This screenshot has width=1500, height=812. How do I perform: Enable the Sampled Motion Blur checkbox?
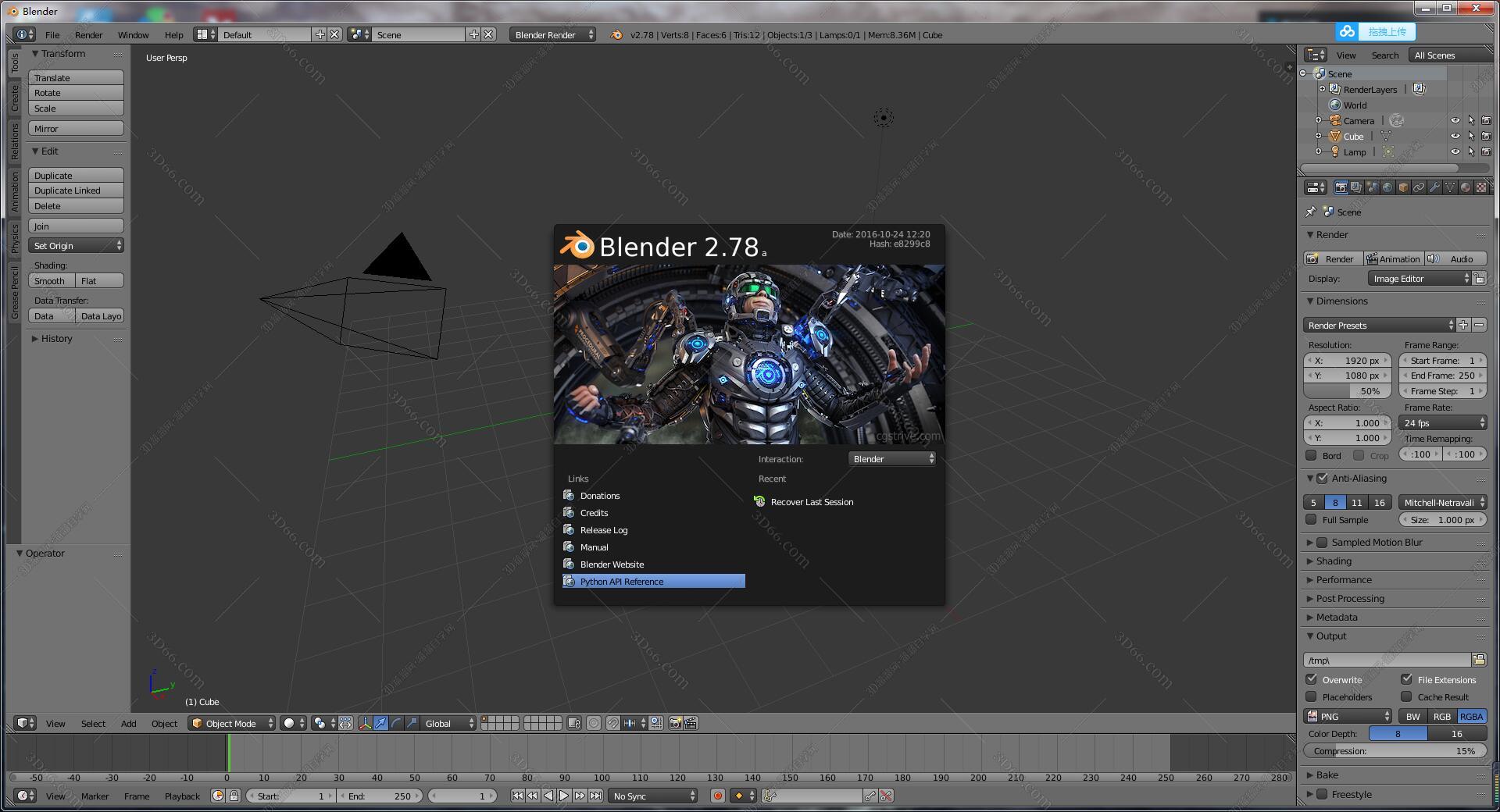click(1322, 543)
